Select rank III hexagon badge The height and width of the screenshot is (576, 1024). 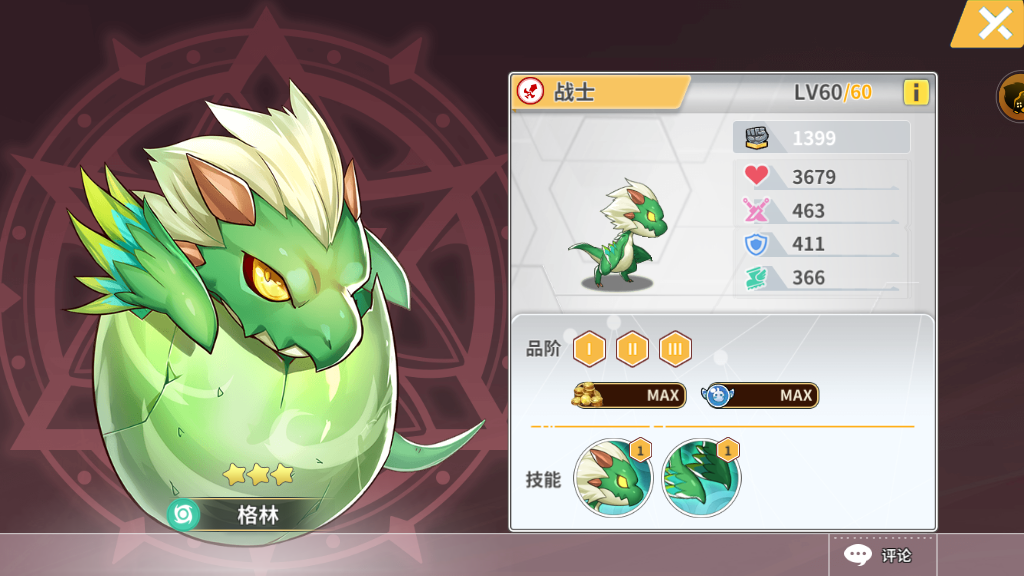click(675, 349)
